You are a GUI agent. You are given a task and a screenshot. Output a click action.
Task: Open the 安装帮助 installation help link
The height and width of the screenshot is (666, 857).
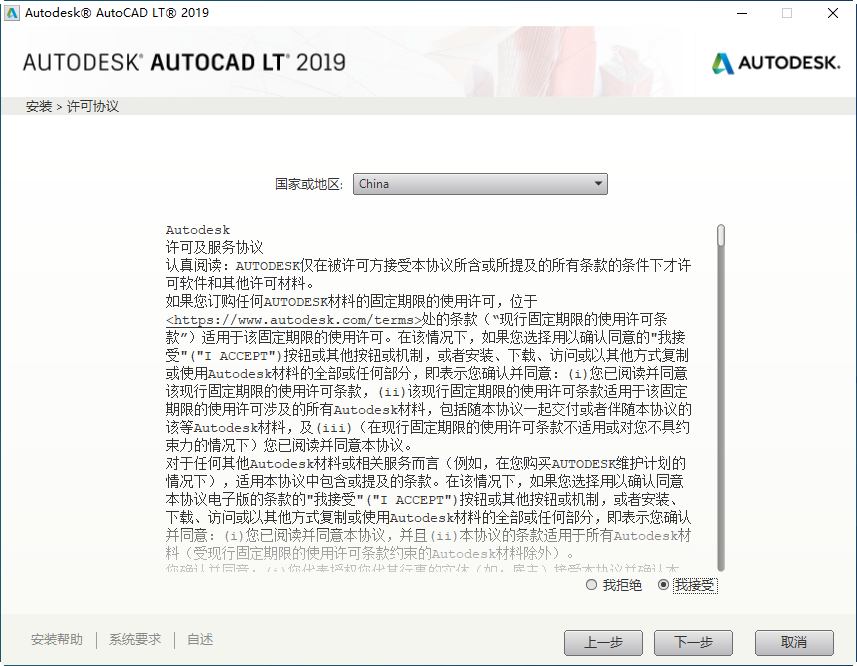pyautogui.click(x=57, y=639)
